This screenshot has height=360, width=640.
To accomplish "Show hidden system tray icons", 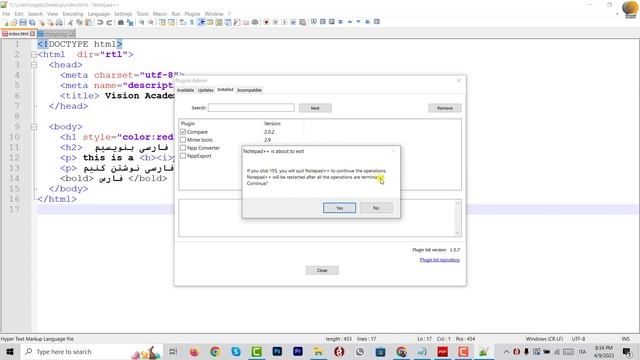I will [506, 351].
